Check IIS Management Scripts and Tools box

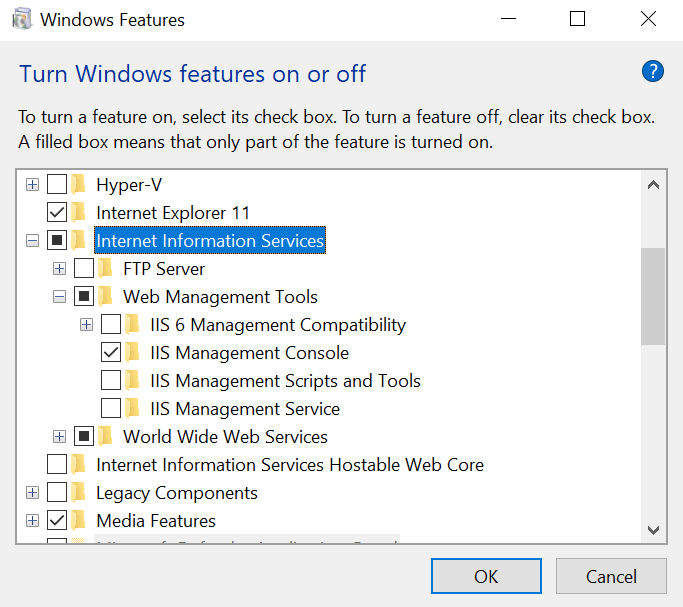tap(111, 381)
